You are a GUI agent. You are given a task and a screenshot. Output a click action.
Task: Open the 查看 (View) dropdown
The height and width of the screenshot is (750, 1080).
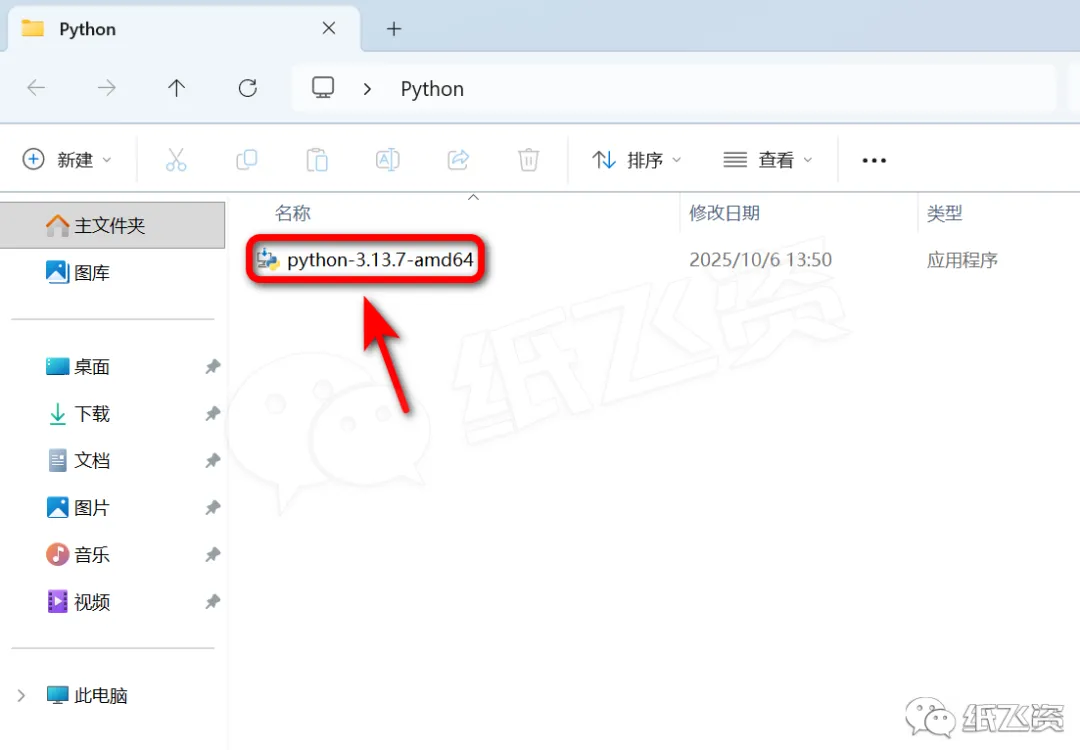[768, 160]
